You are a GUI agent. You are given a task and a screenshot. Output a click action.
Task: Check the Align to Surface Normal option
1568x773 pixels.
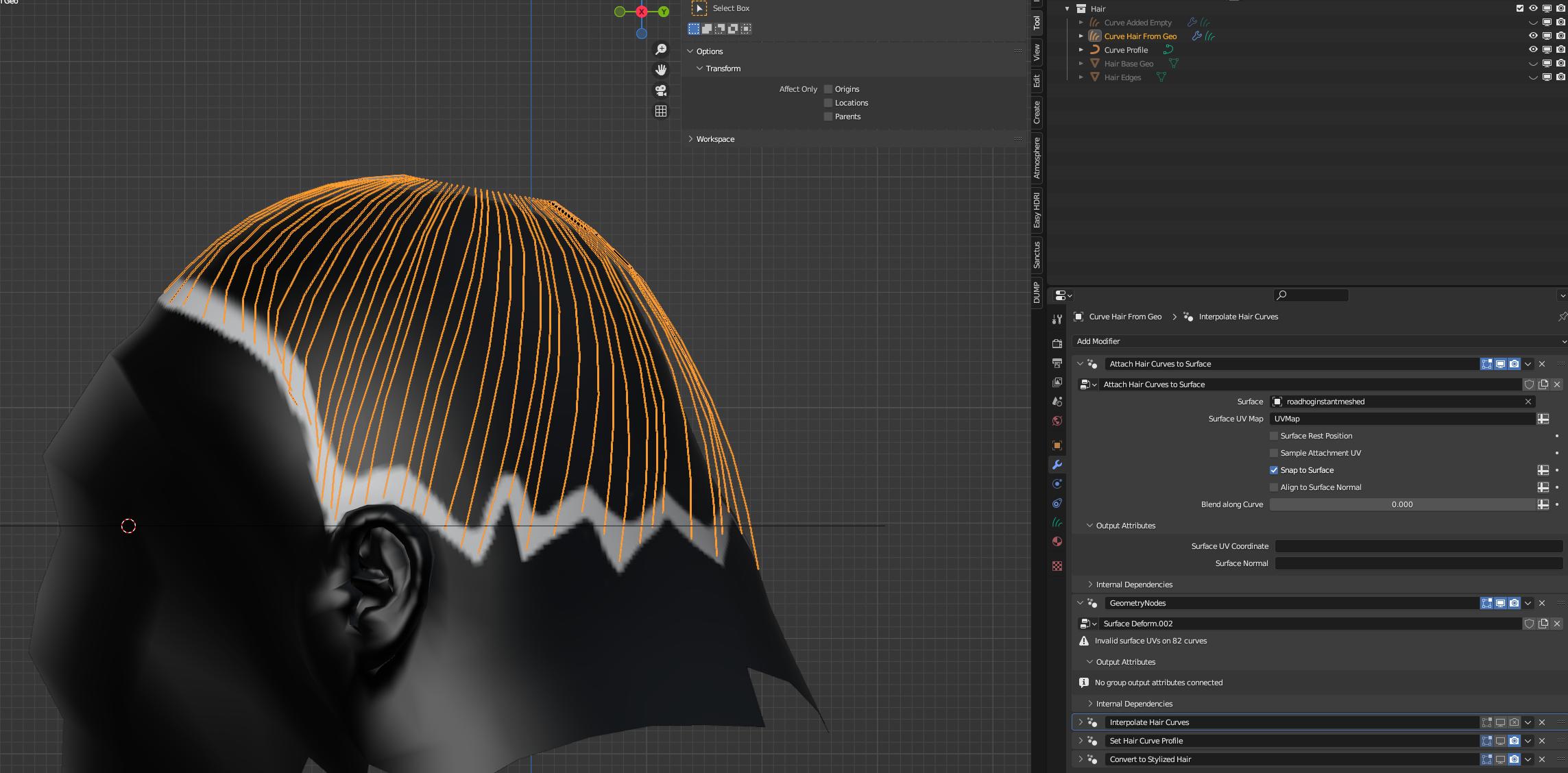pos(1274,487)
